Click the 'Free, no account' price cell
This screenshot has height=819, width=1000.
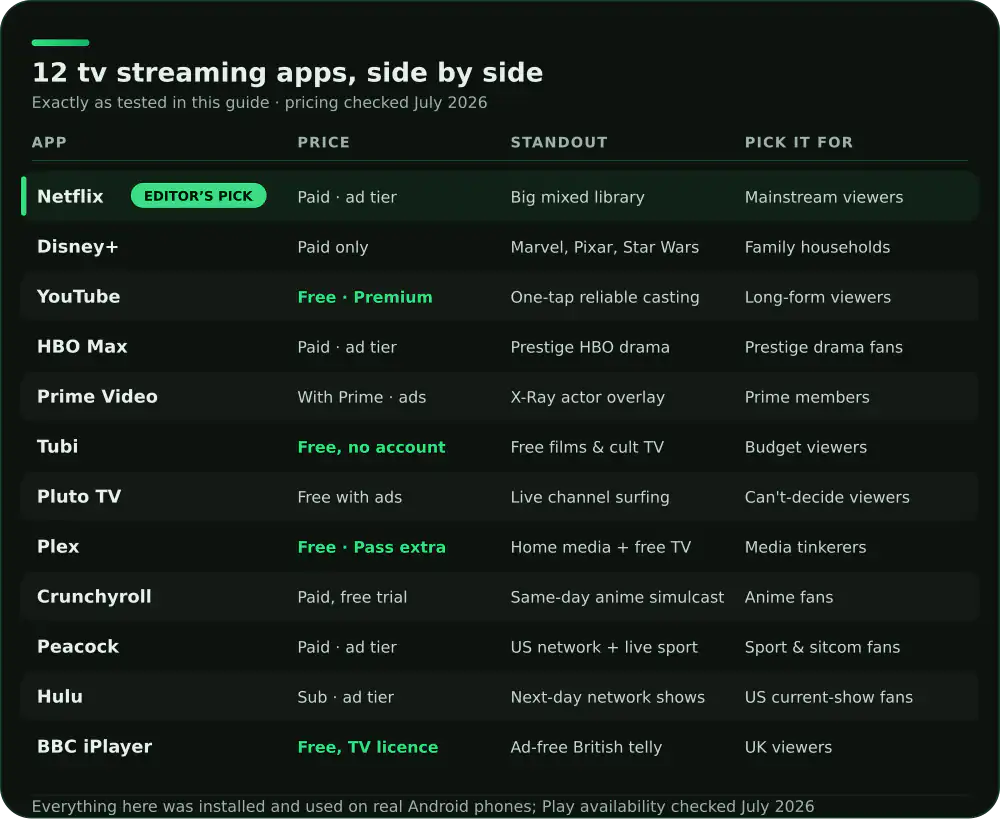[x=371, y=447]
